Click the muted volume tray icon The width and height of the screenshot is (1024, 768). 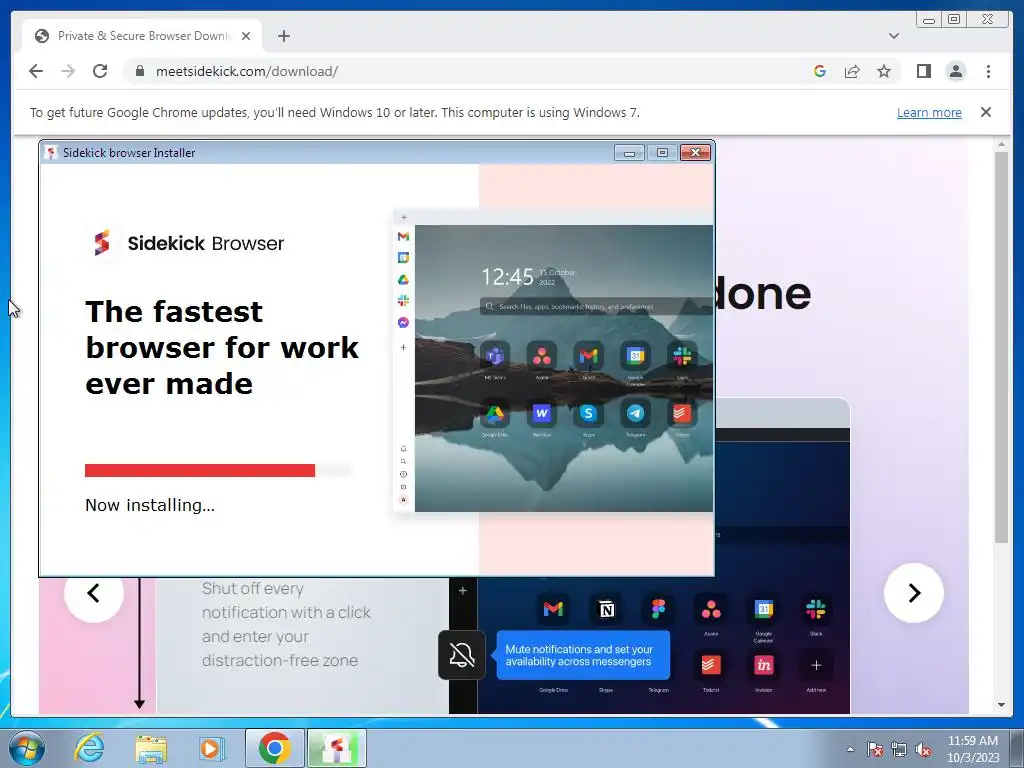tap(923, 749)
